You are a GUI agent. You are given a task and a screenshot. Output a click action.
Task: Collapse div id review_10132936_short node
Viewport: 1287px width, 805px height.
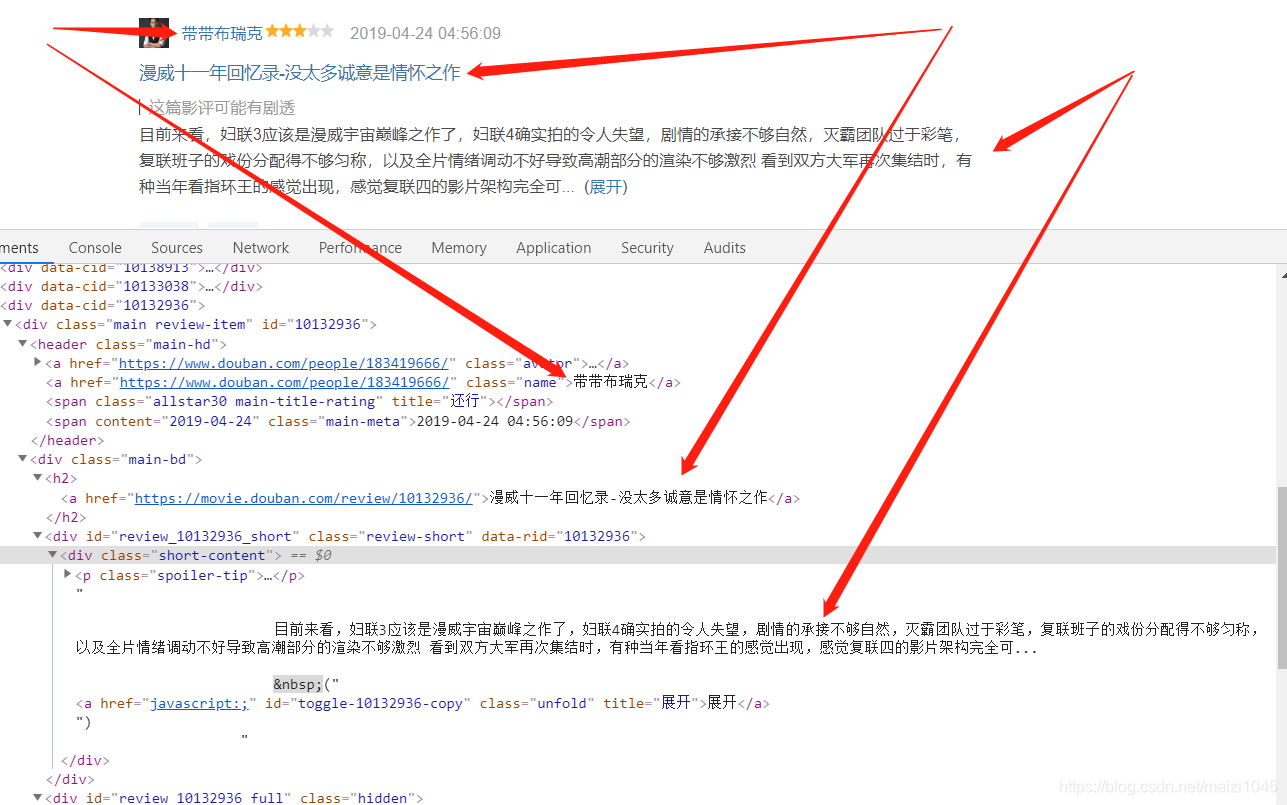point(38,536)
